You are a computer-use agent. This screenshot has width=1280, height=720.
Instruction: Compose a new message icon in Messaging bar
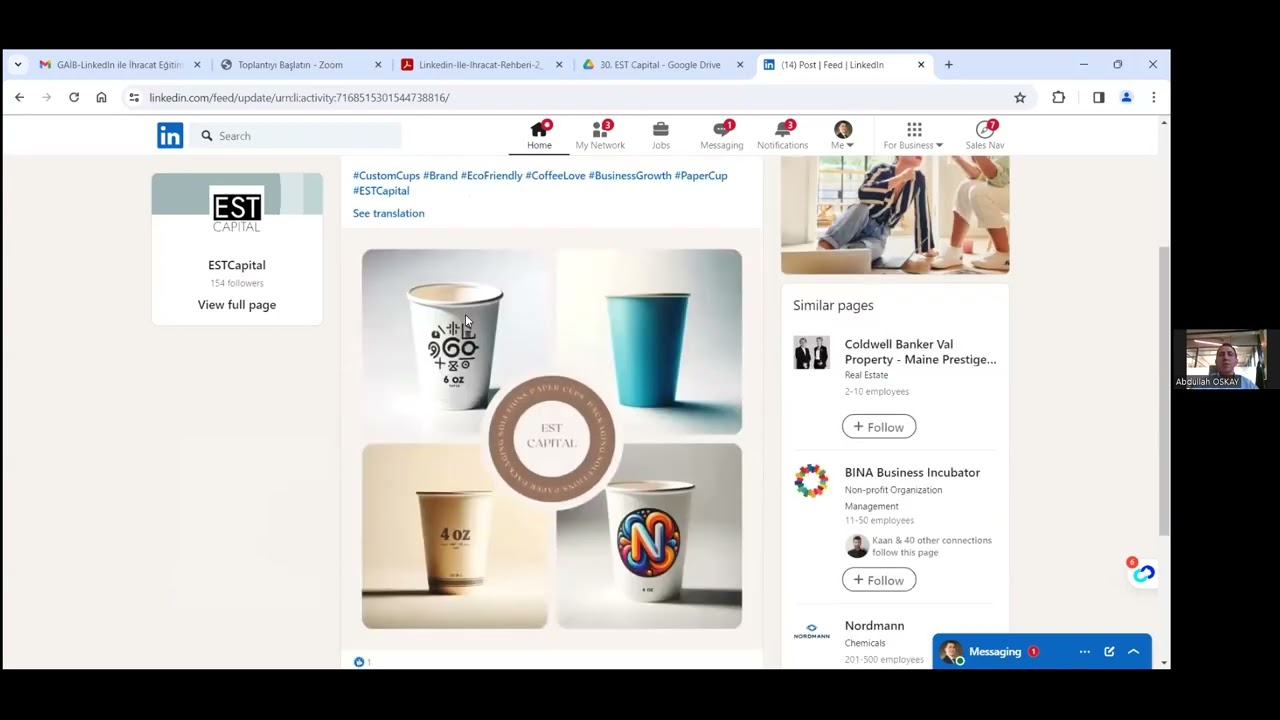click(x=1109, y=652)
